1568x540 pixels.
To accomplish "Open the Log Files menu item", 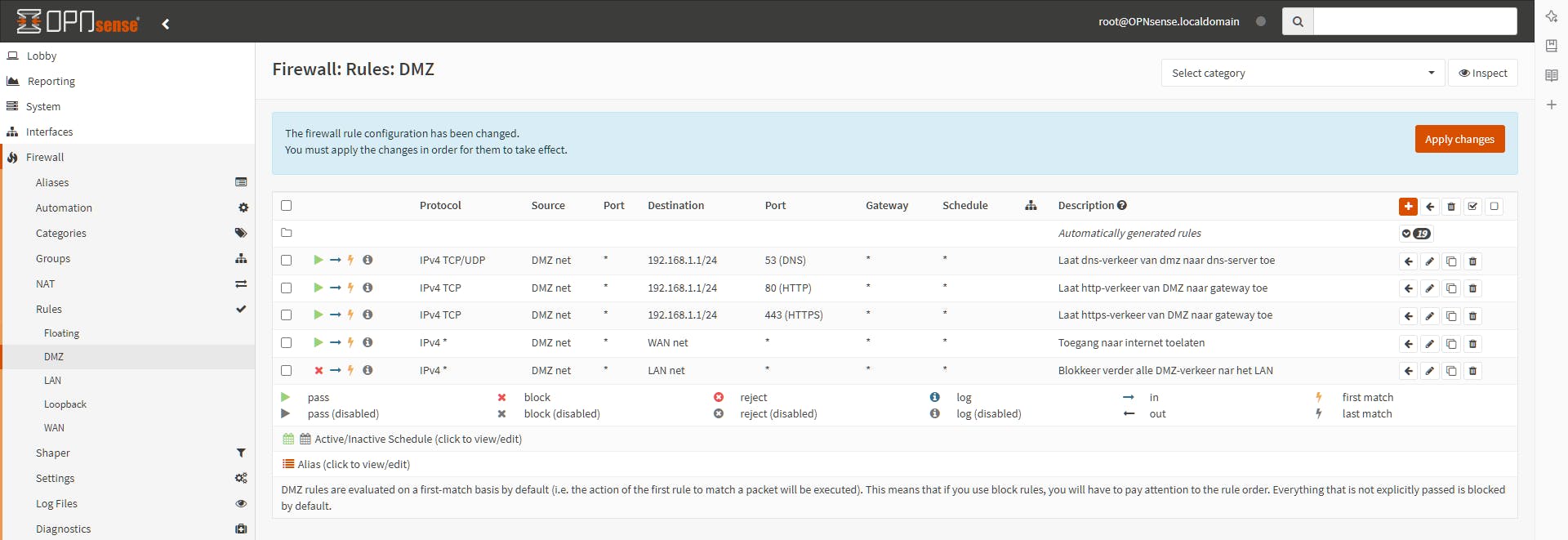I will pyautogui.click(x=129, y=503).
